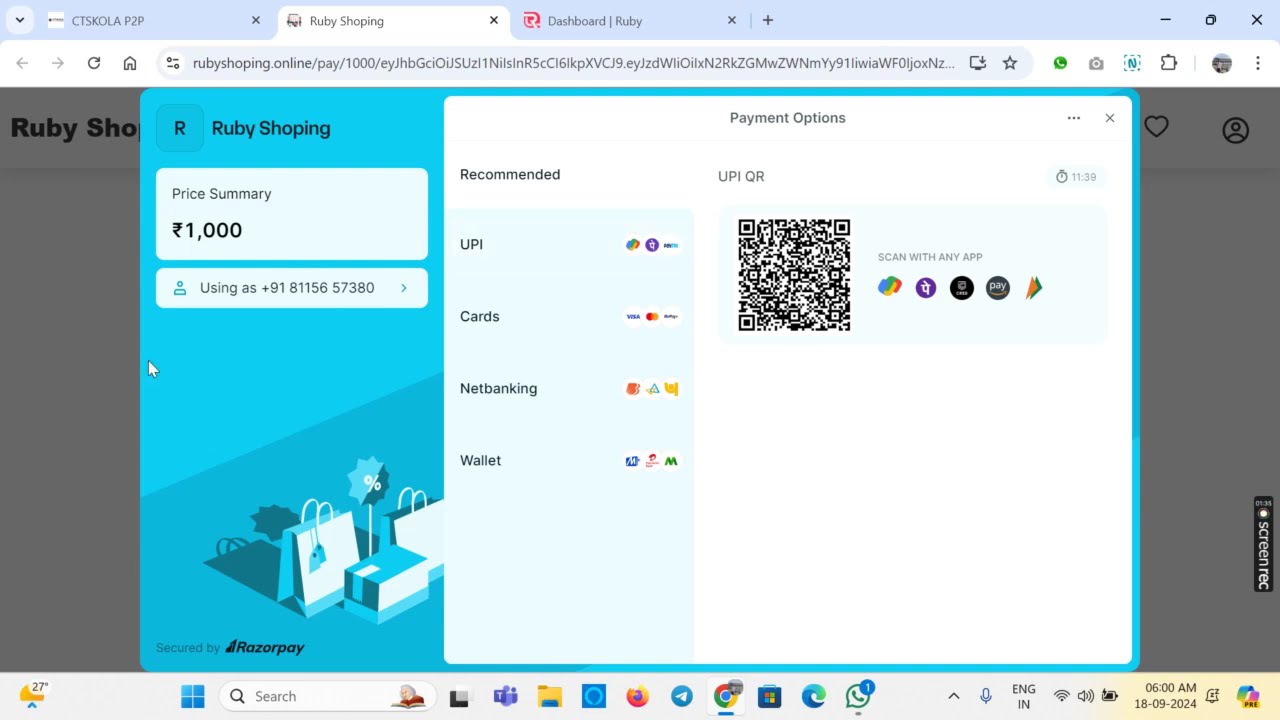Open Firefox from taskbar
The width and height of the screenshot is (1280, 720).
click(637, 696)
